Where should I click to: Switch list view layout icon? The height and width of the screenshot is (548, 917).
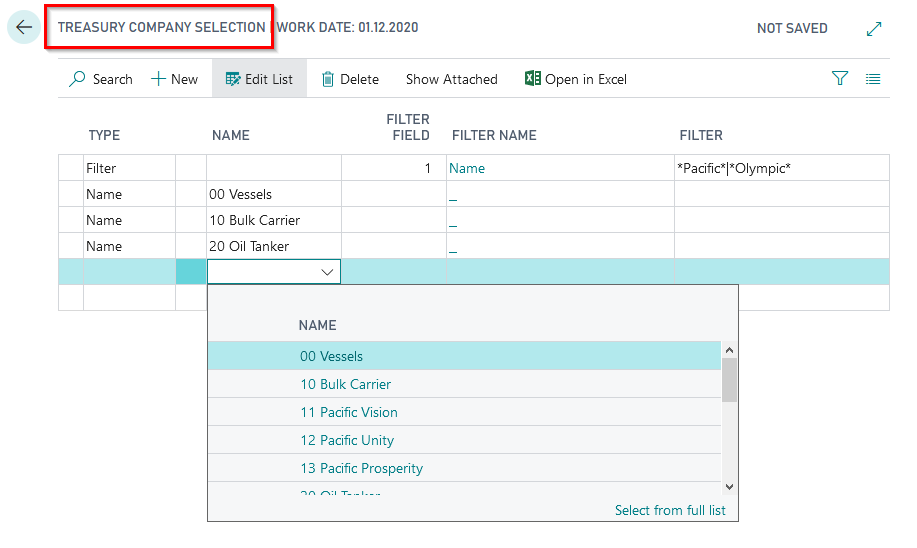click(873, 79)
